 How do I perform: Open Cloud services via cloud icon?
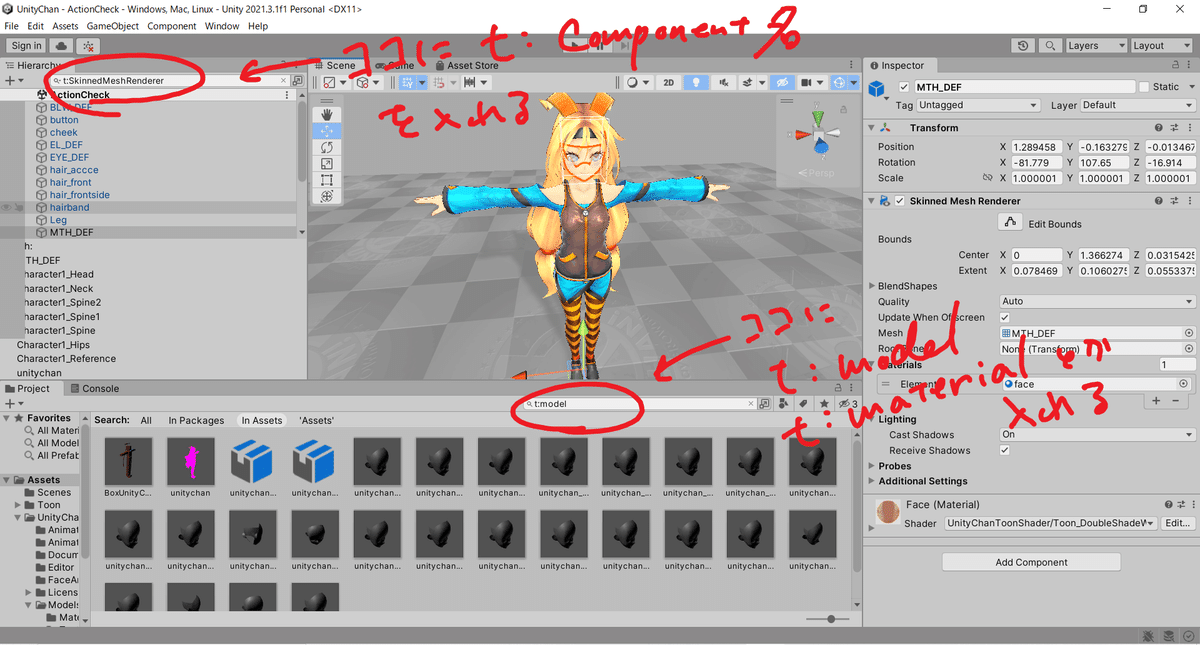pos(63,46)
